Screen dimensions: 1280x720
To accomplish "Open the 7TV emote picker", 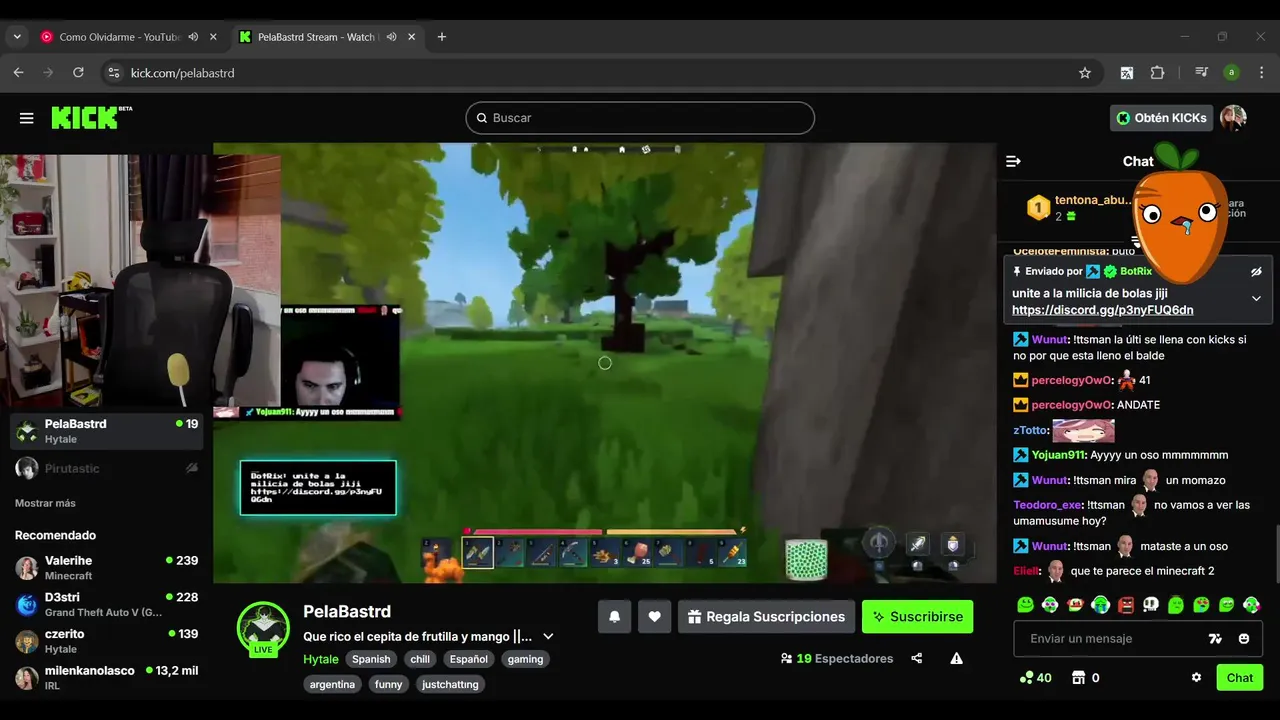I will pos(1216,639).
